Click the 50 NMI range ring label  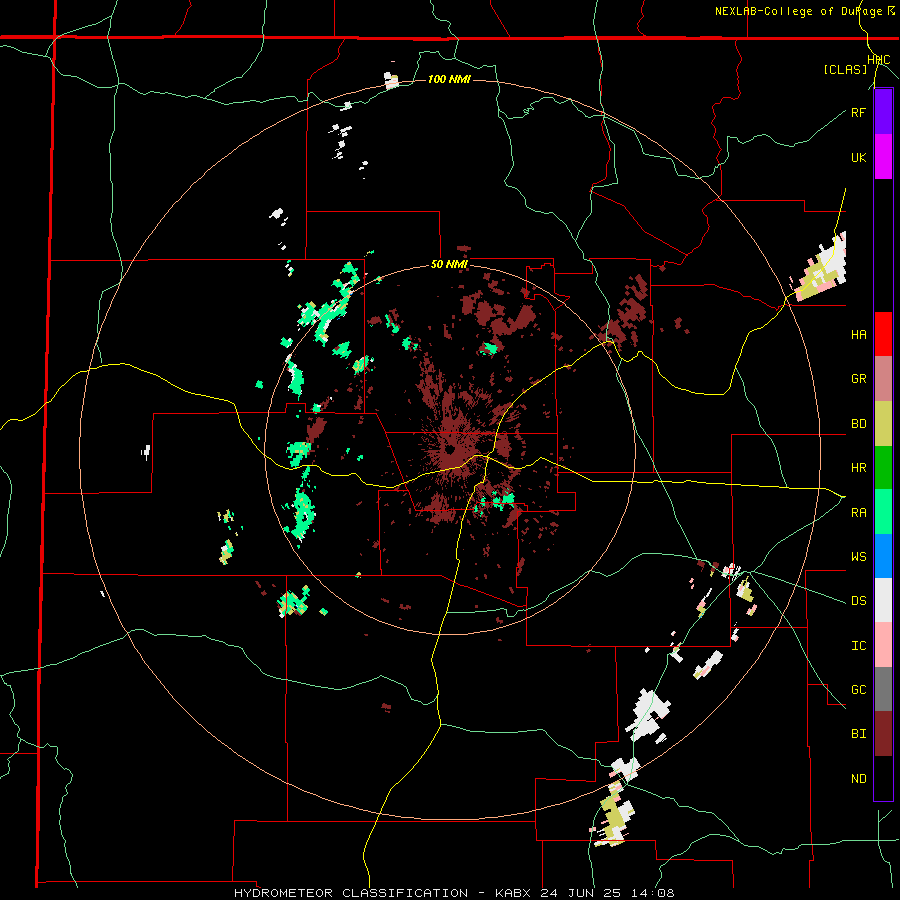coord(449,264)
